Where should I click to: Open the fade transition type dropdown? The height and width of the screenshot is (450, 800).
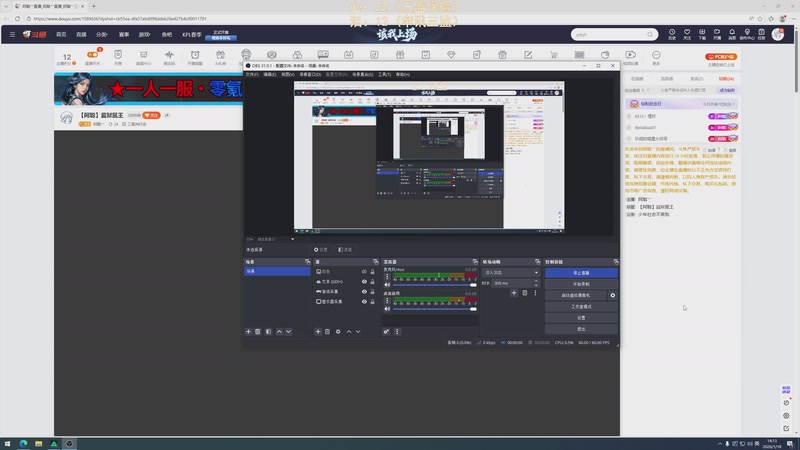(x=511, y=272)
